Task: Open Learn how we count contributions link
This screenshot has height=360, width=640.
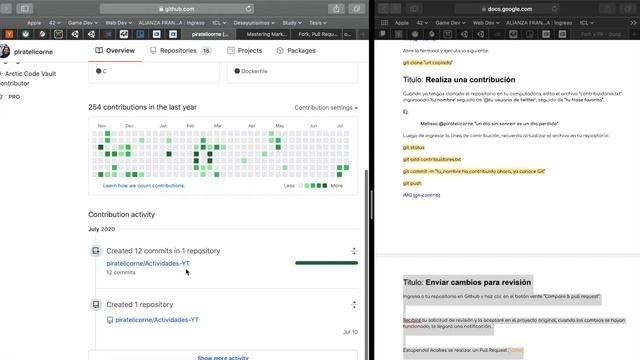Action: click(x=144, y=186)
